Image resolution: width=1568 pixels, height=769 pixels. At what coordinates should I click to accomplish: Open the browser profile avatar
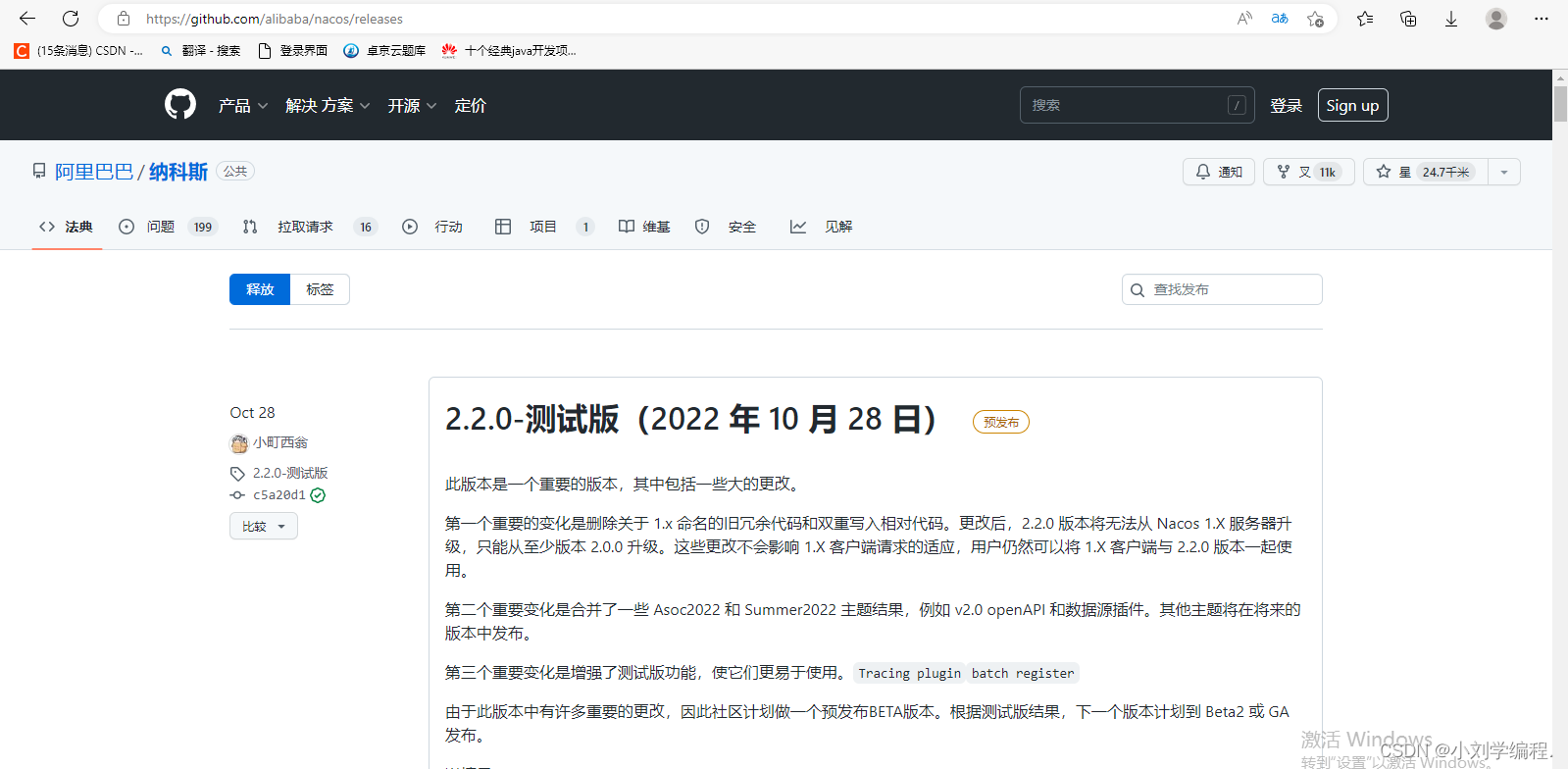point(1495,19)
